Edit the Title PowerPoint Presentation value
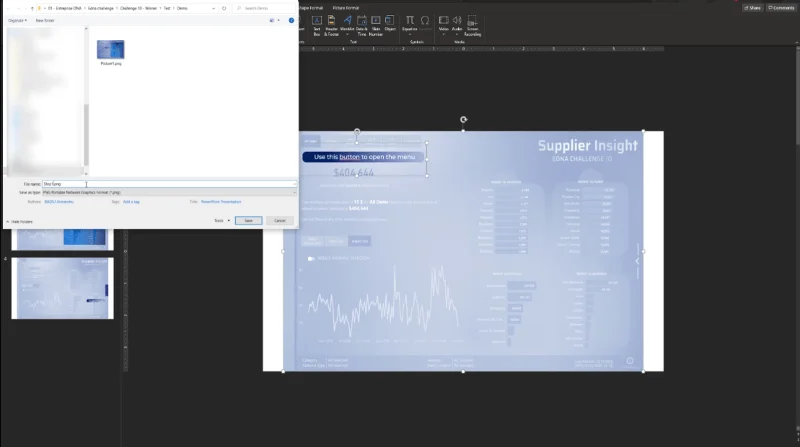The width and height of the screenshot is (800, 447). tap(221, 202)
